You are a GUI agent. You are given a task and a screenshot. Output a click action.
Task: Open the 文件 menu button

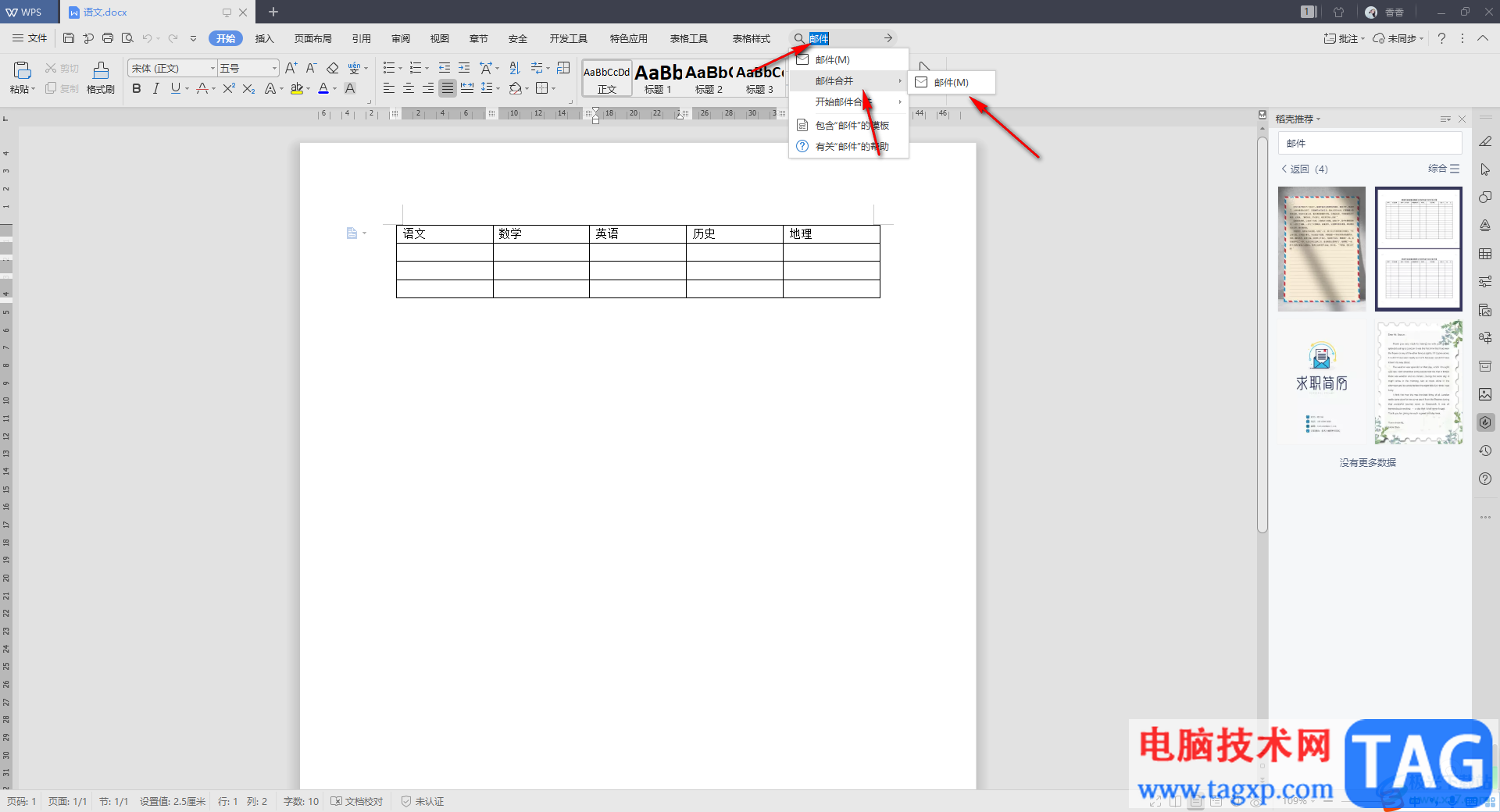coord(30,38)
